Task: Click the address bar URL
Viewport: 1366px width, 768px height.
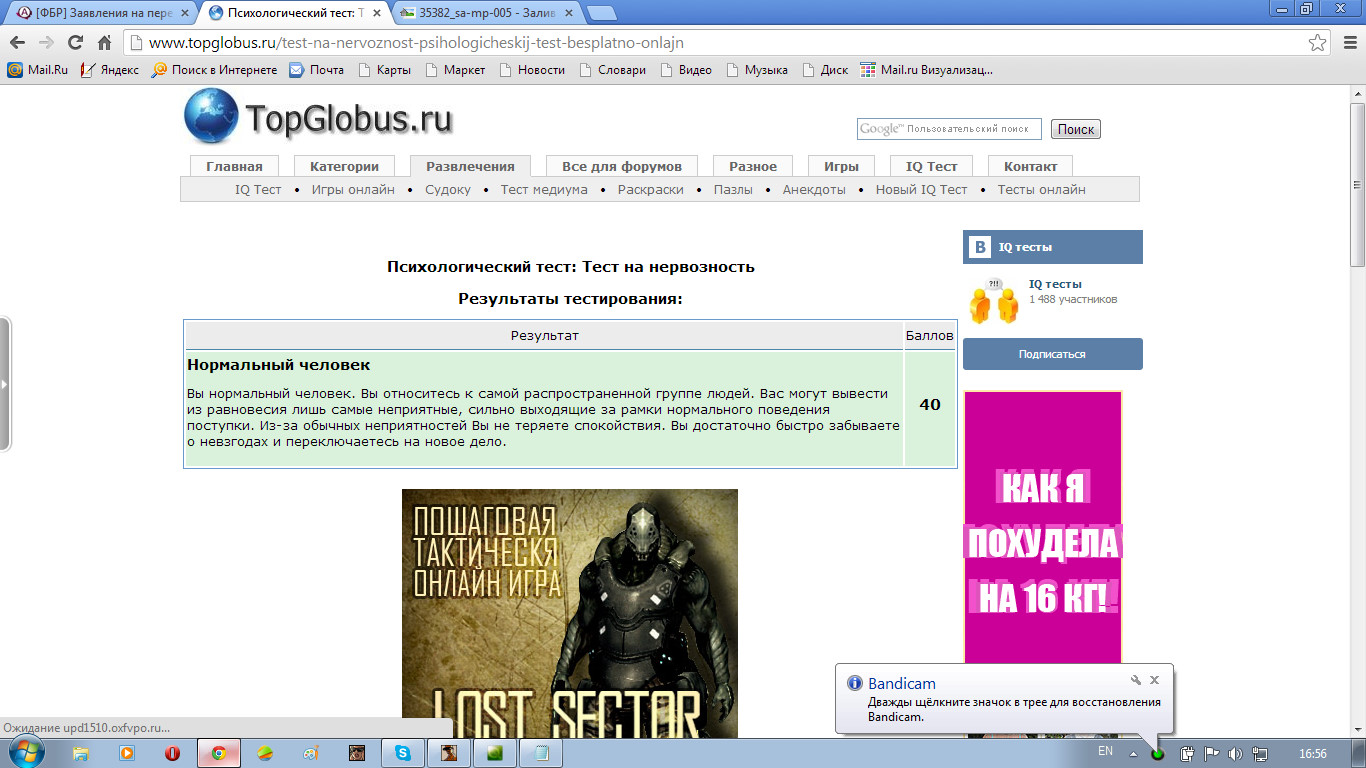Action: coord(416,43)
